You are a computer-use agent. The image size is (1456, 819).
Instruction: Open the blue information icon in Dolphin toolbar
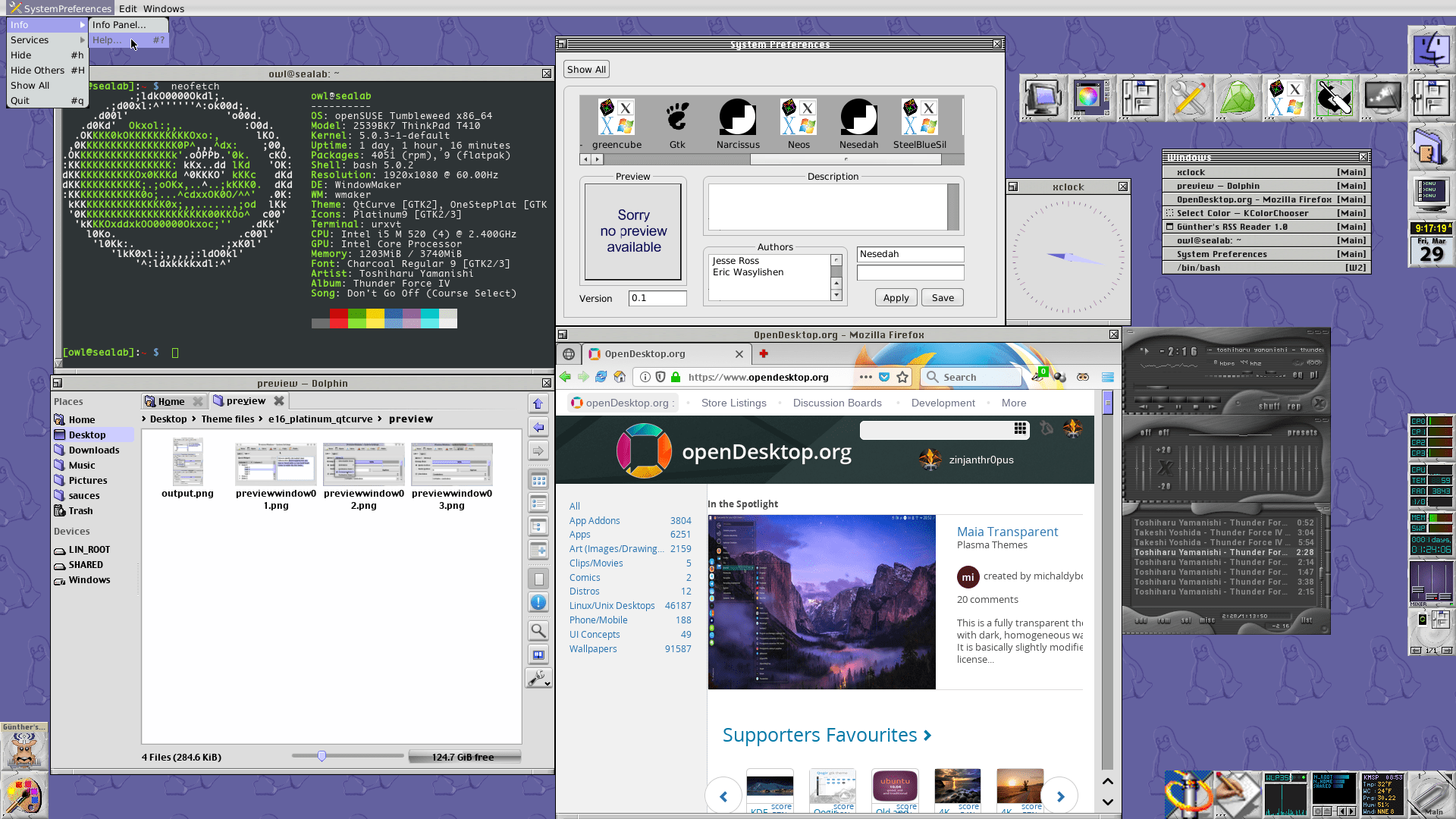[538, 602]
